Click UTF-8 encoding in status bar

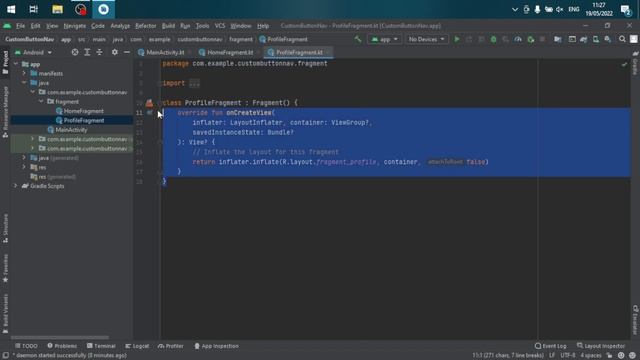568,356
